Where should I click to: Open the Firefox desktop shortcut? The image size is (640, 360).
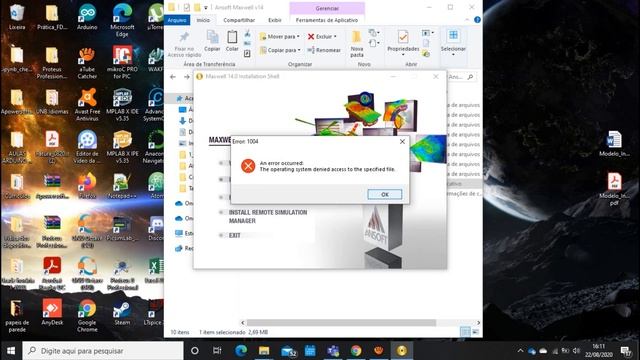coord(87,186)
